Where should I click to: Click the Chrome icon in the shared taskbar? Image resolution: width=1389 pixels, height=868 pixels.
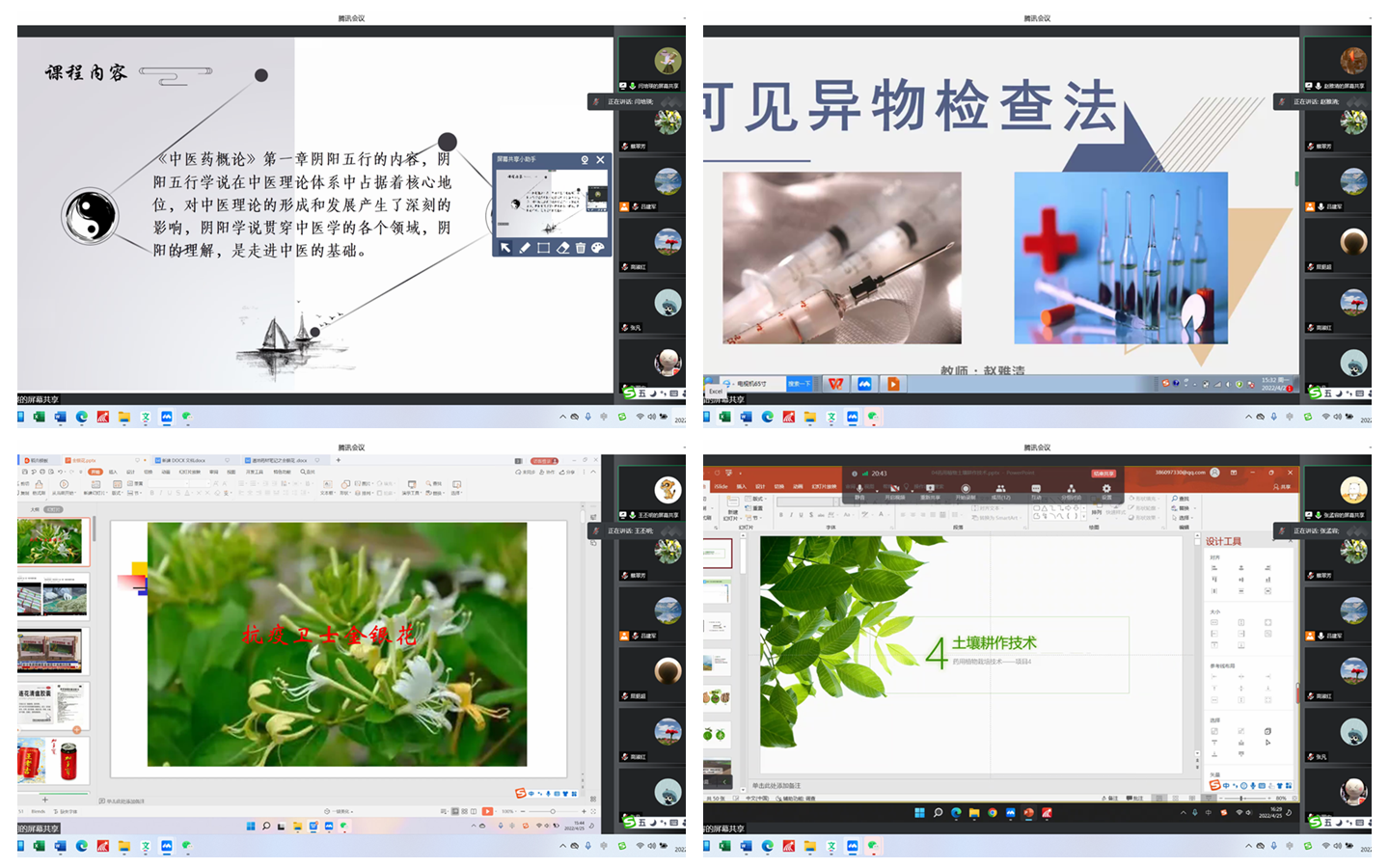pyautogui.click(x=992, y=813)
